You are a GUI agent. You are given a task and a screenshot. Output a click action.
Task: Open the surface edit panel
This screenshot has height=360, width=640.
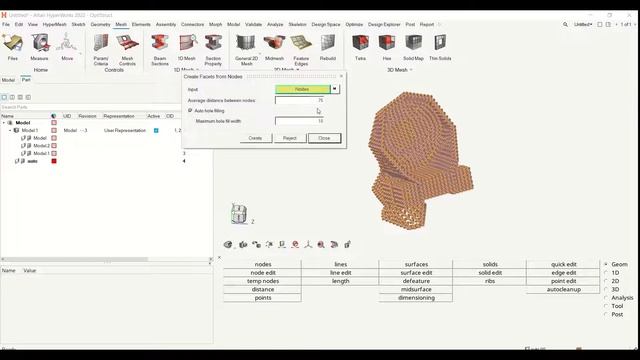(x=416, y=273)
